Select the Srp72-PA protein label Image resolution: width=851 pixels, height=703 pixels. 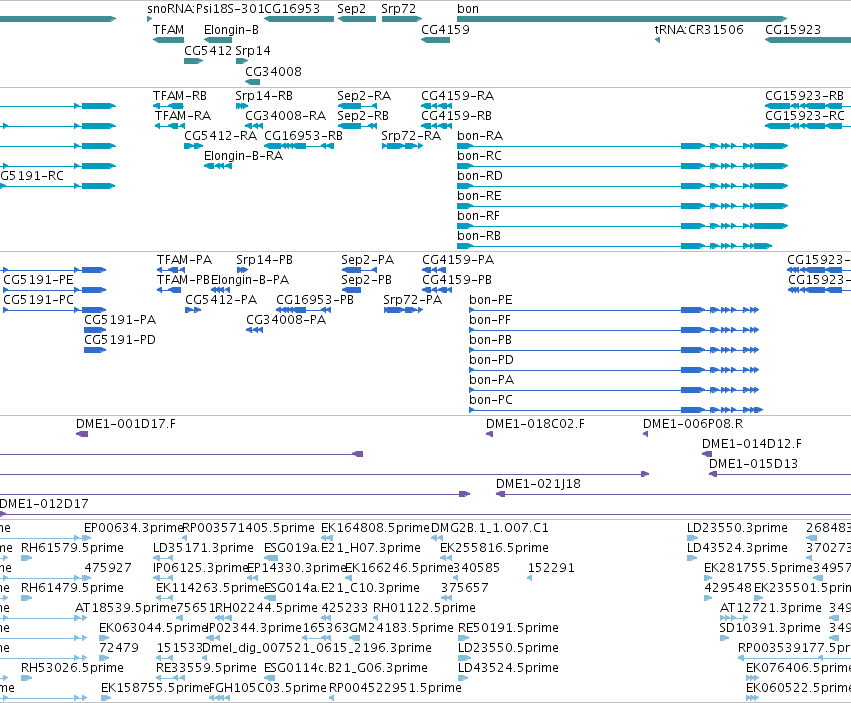click(412, 300)
